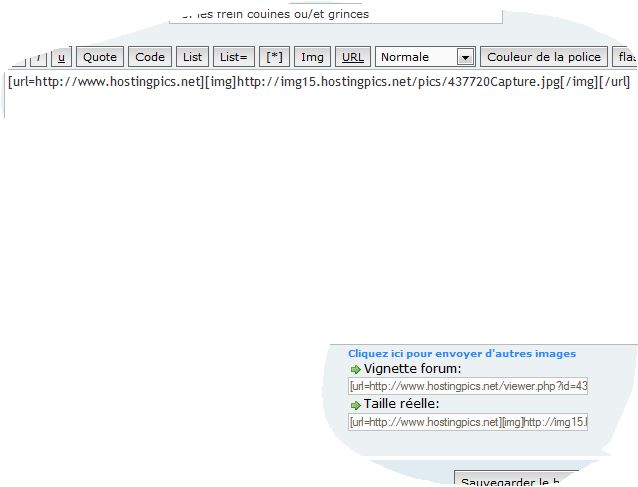Click the List button
638x487 pixels.
coord(192,57)
